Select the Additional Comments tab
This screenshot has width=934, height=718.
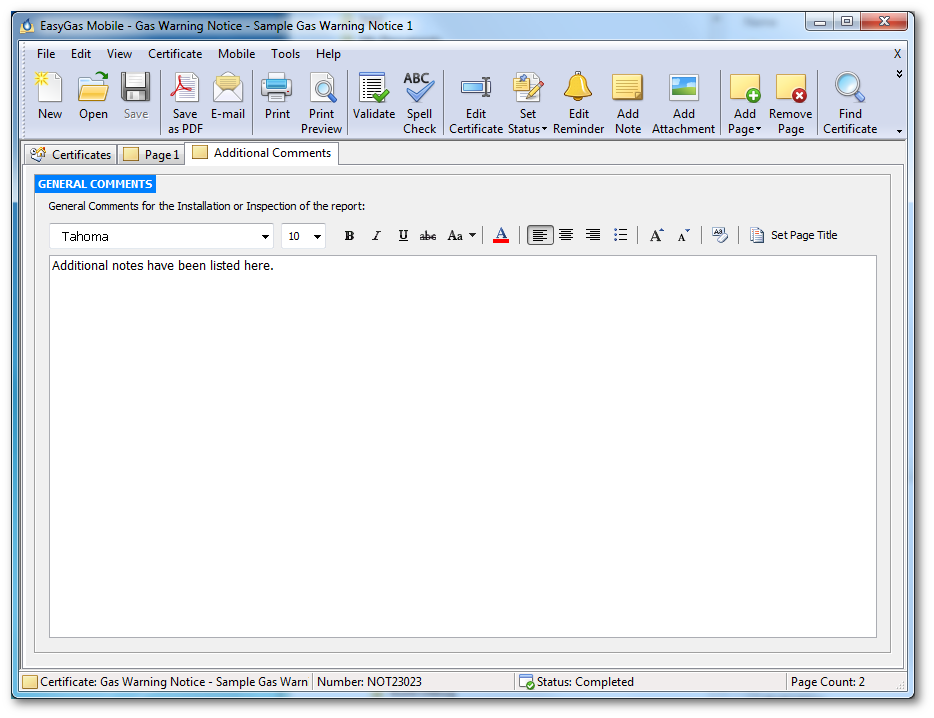point(262,153)
